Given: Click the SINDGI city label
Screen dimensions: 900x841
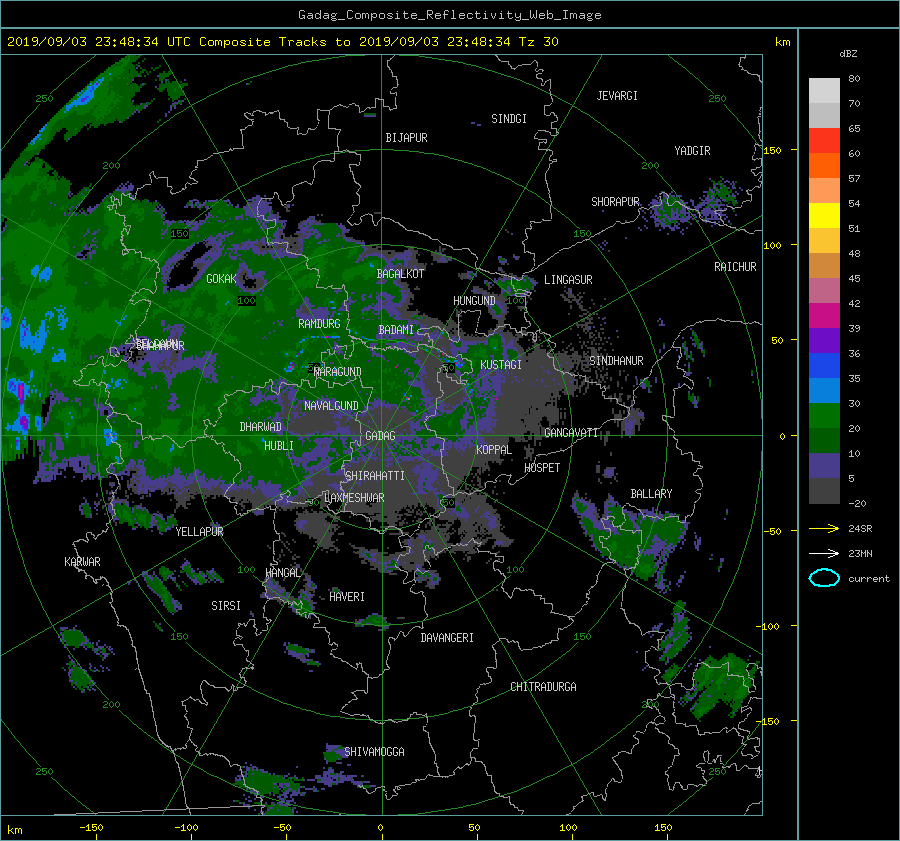Looking at the screenshot, I should click(x=509, y=119).
